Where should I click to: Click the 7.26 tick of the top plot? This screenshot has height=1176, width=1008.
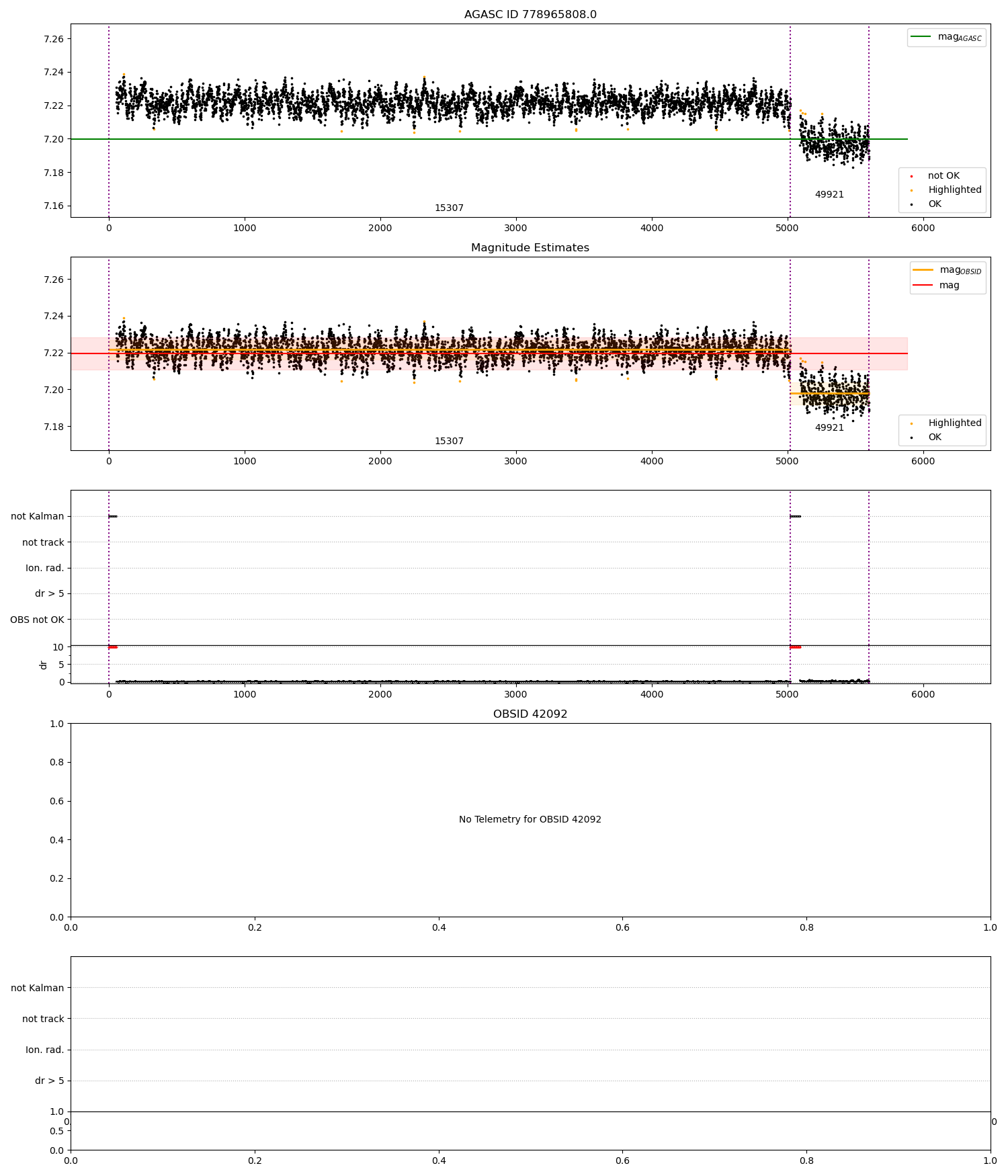tap(54, 39)
